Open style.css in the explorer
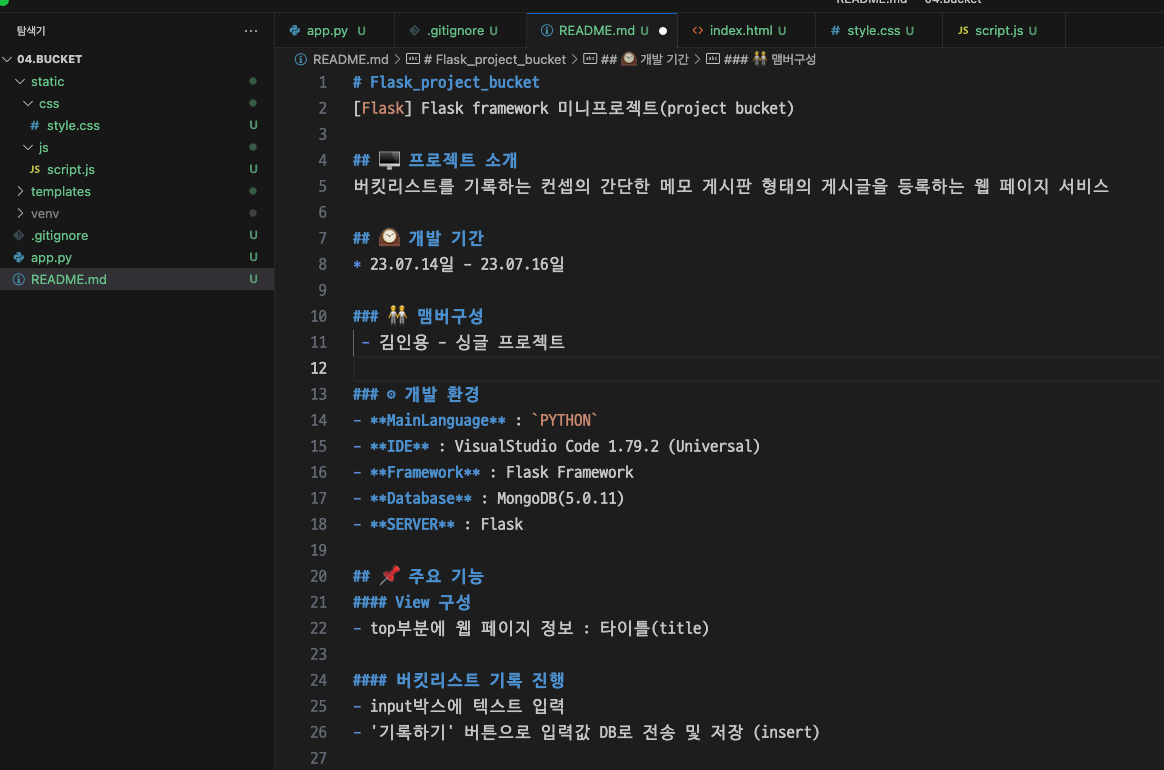 click(x=137, y=125)
